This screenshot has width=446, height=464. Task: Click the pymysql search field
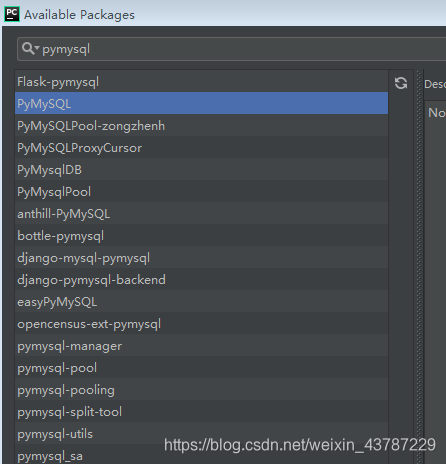pos(233,49)
